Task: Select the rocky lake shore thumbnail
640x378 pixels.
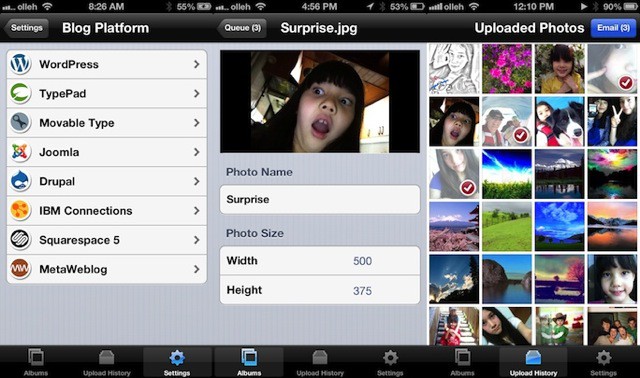Action: [507, 279]
